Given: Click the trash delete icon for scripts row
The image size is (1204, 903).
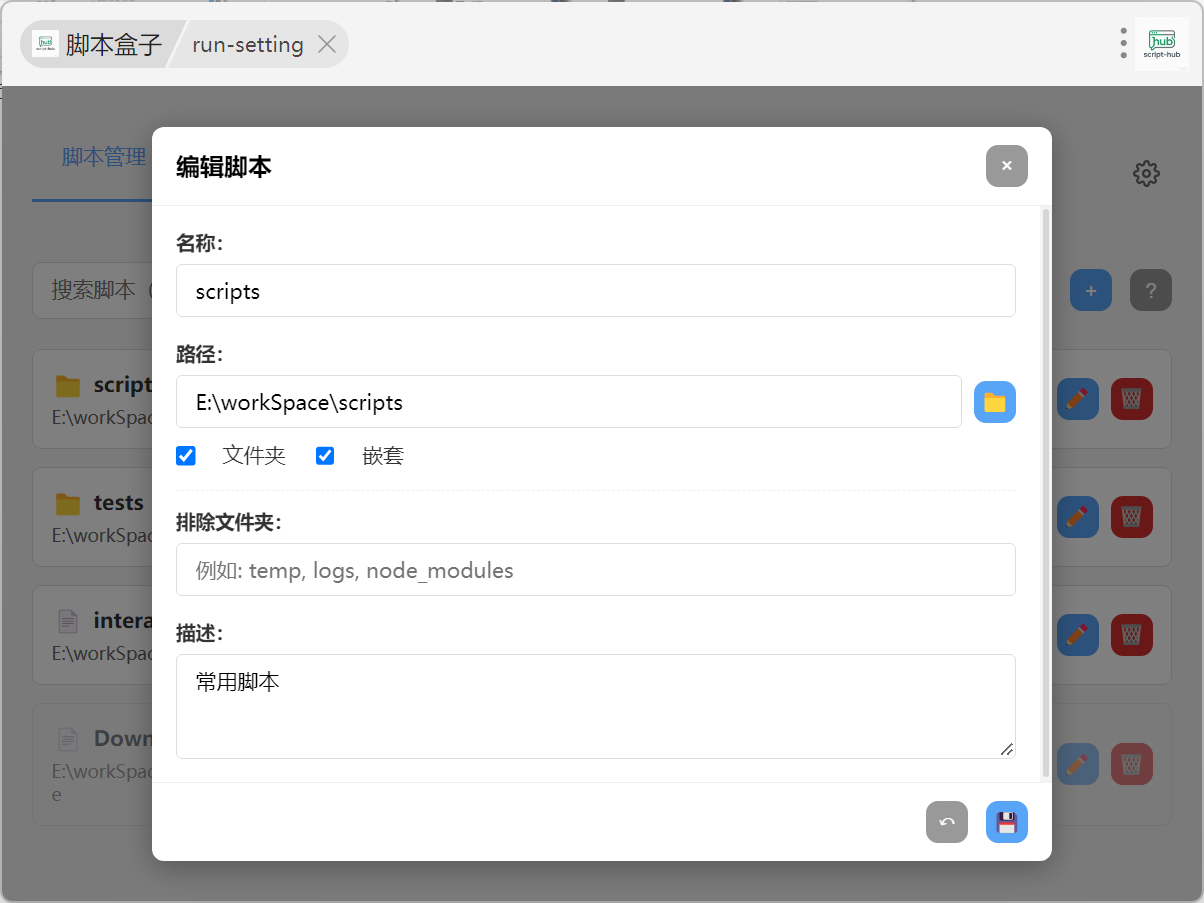Looking at the screenshot, I should coord(1131,399).
